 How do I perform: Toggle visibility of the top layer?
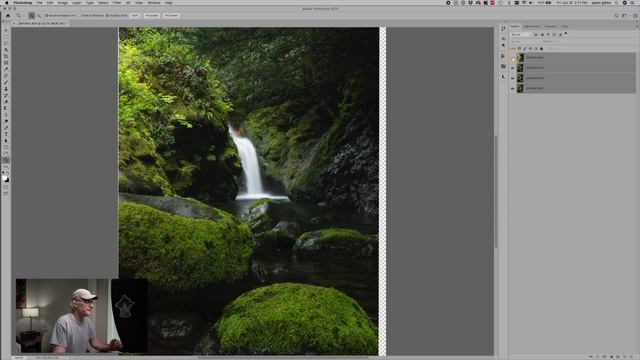pos(513,58)
